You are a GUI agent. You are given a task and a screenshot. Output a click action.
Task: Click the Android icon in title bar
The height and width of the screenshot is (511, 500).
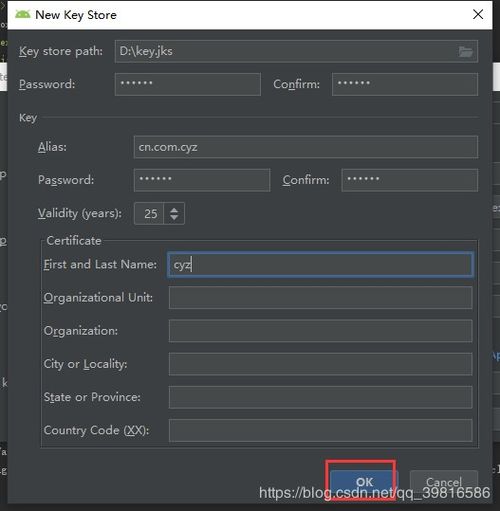pos(22,15)
